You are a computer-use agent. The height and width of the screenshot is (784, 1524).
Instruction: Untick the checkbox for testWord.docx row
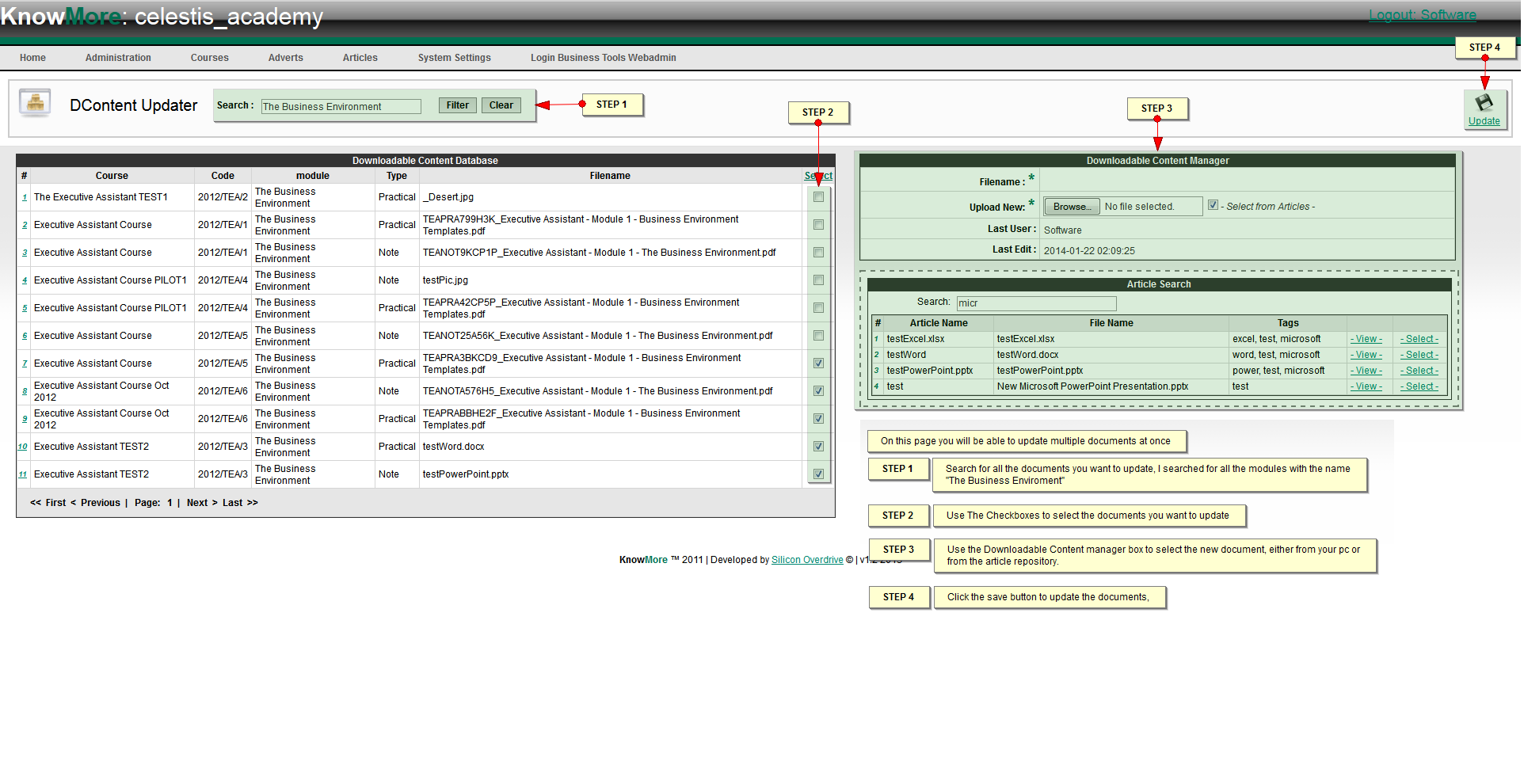pos(818,447)
